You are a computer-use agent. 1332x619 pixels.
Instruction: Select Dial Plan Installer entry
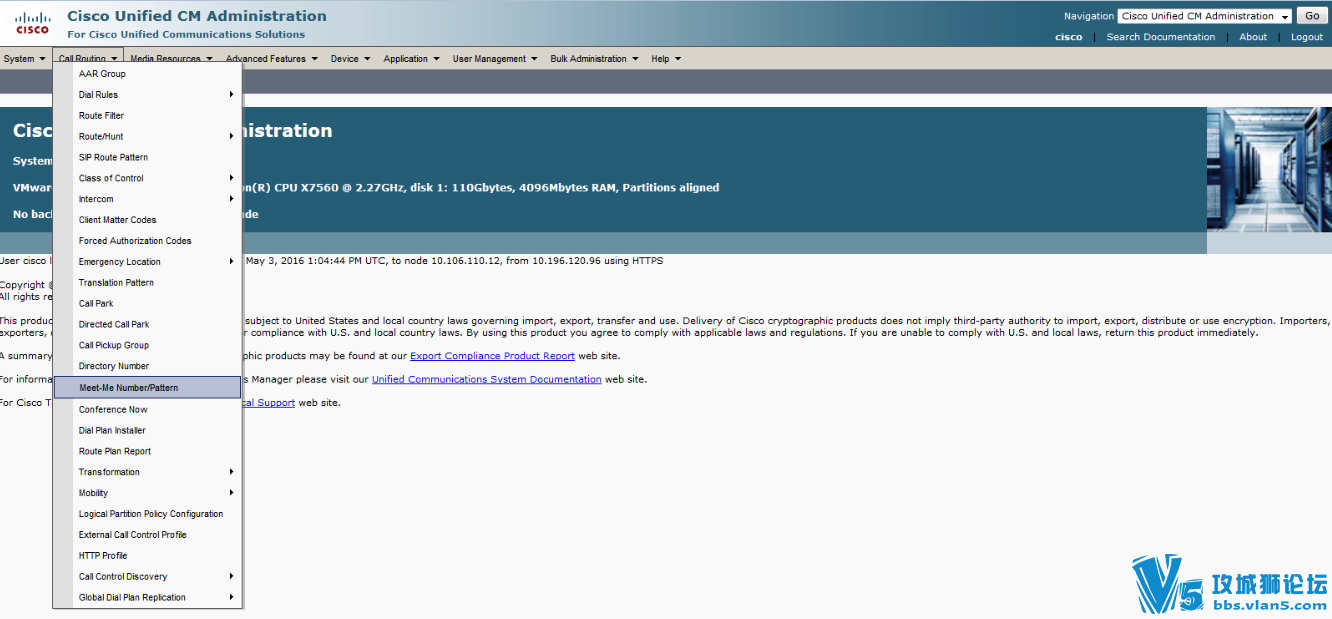[147, 431]
